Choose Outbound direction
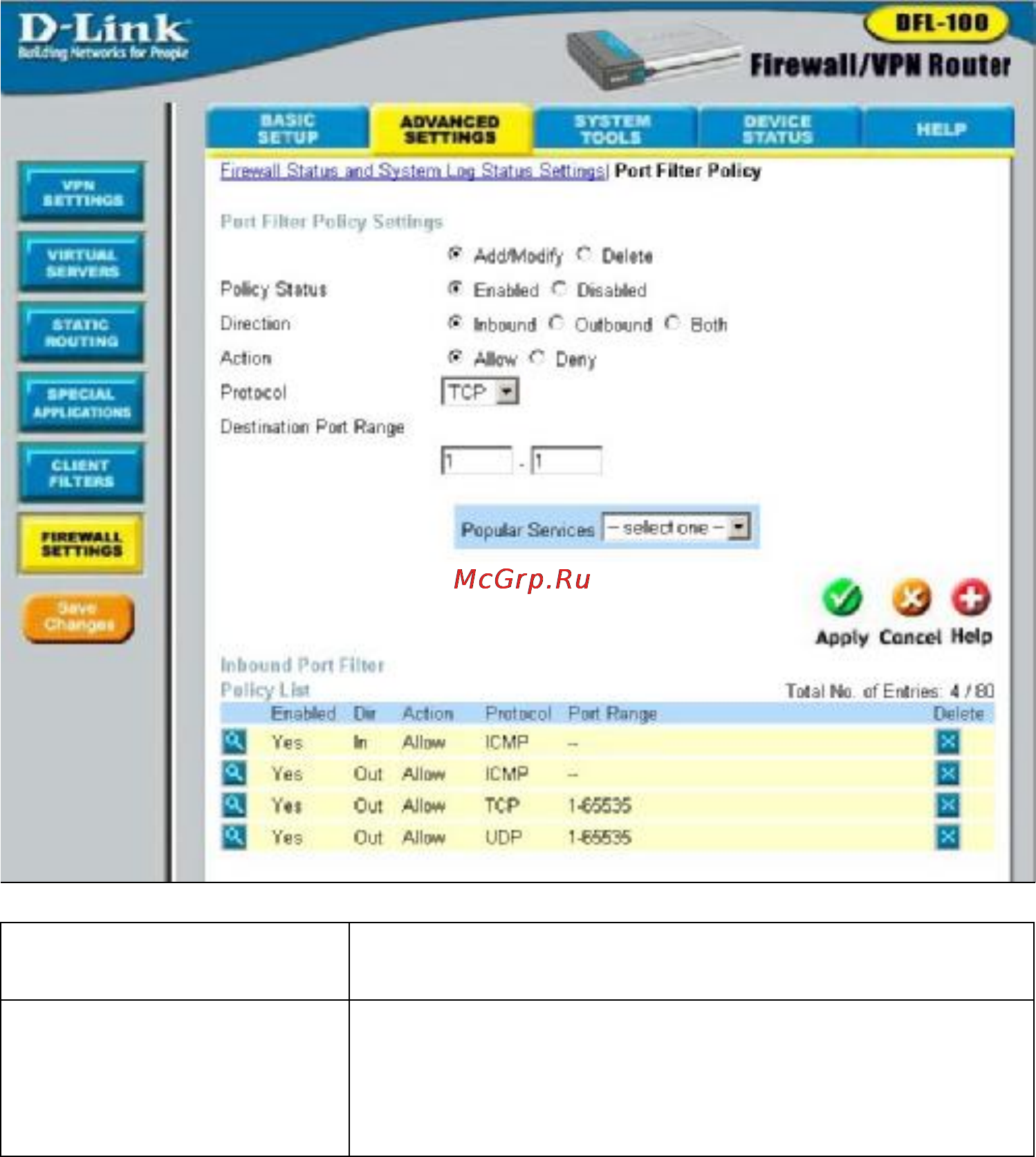Viewport: 1036px width, 1157px height. click(x=557, y=323)
